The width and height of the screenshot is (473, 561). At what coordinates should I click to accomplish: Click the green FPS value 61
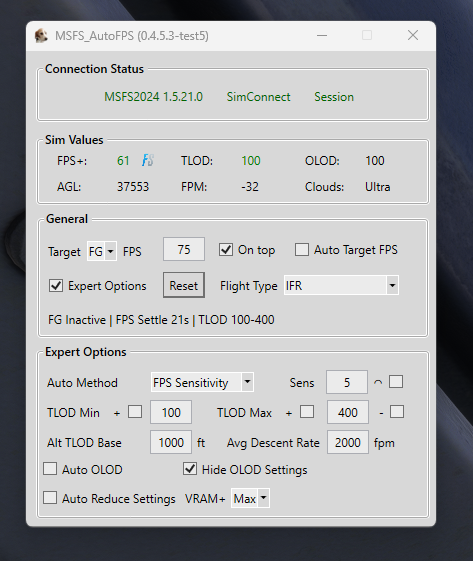click(123, 161)
